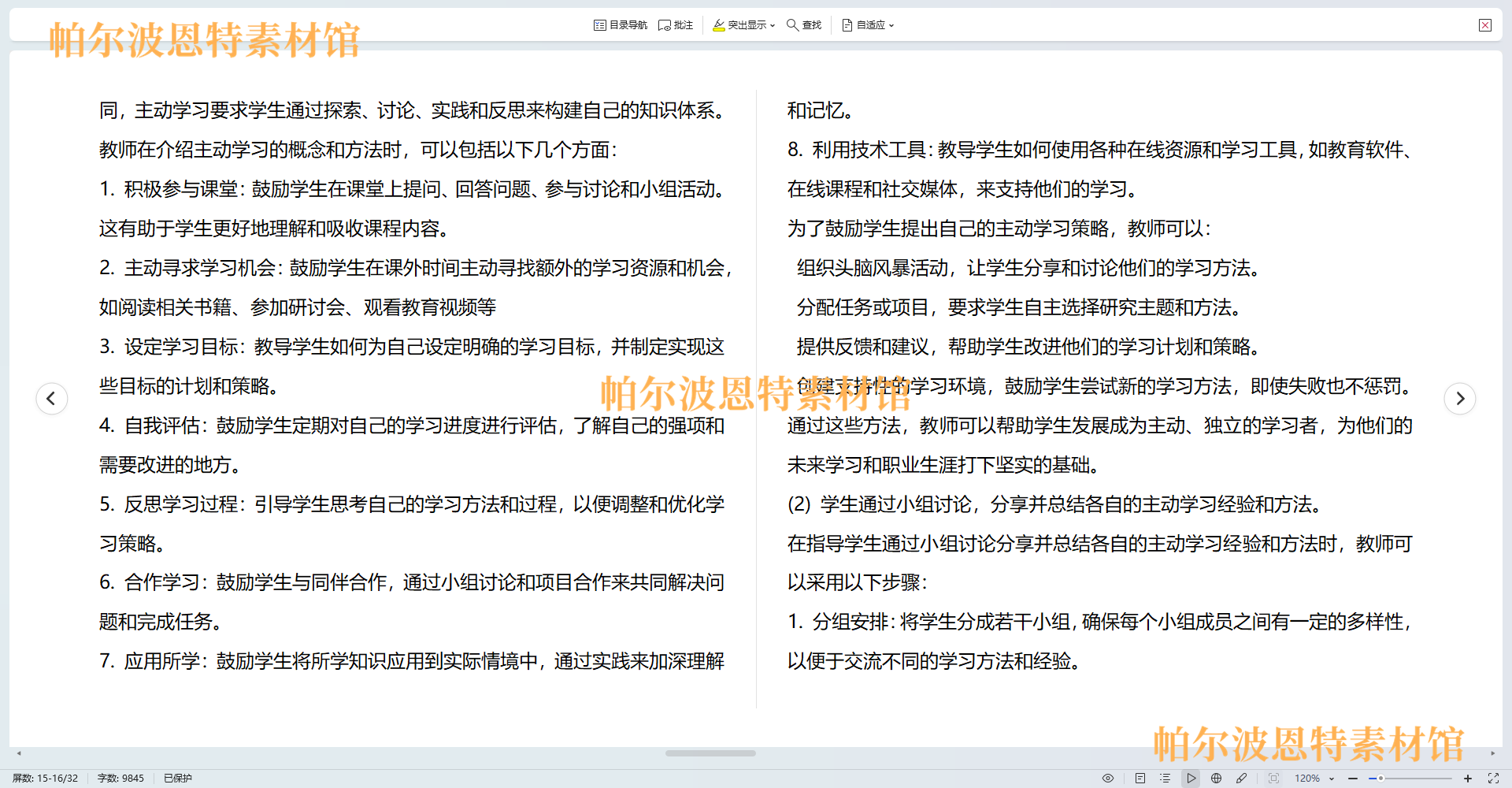Click the line starting 教师在介绍主动学习的概念
Viewport: 1512px width, 788px height.
[x=358, y=150]
